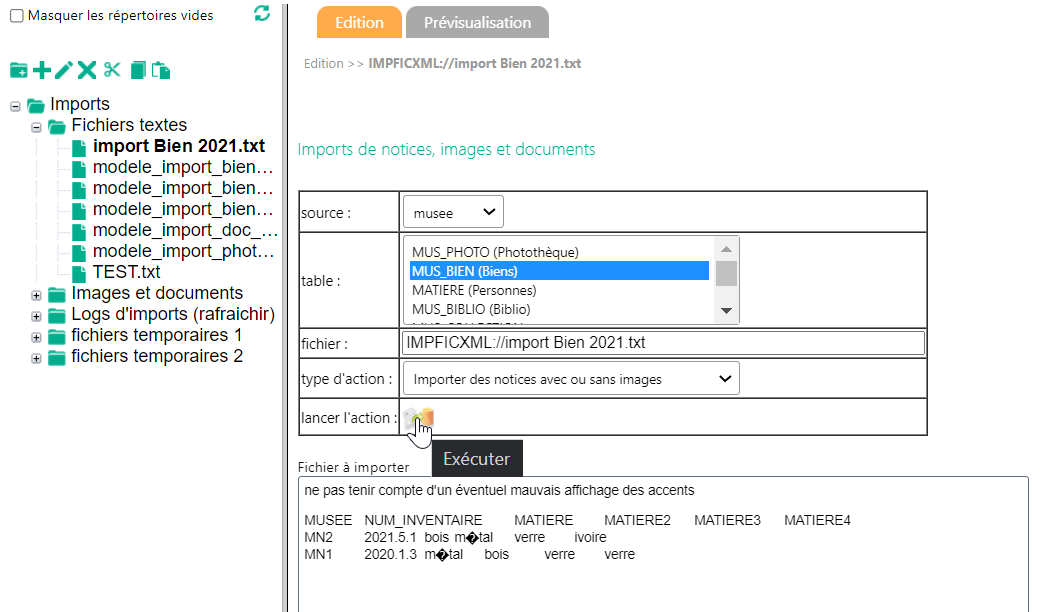The height and width of the screenshot is (612, 1044).
Task: Click the table list scrollbar down arrow
Action: click(726, 311)
